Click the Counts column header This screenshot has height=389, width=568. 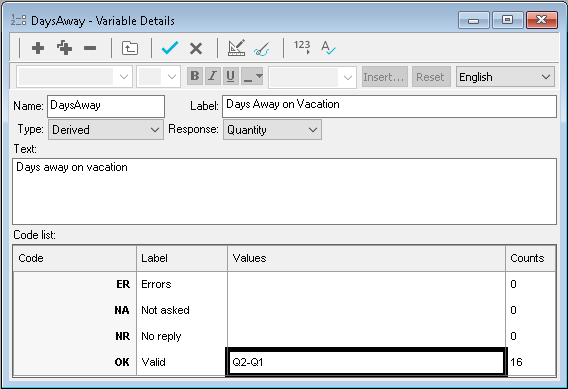(530, 258)
